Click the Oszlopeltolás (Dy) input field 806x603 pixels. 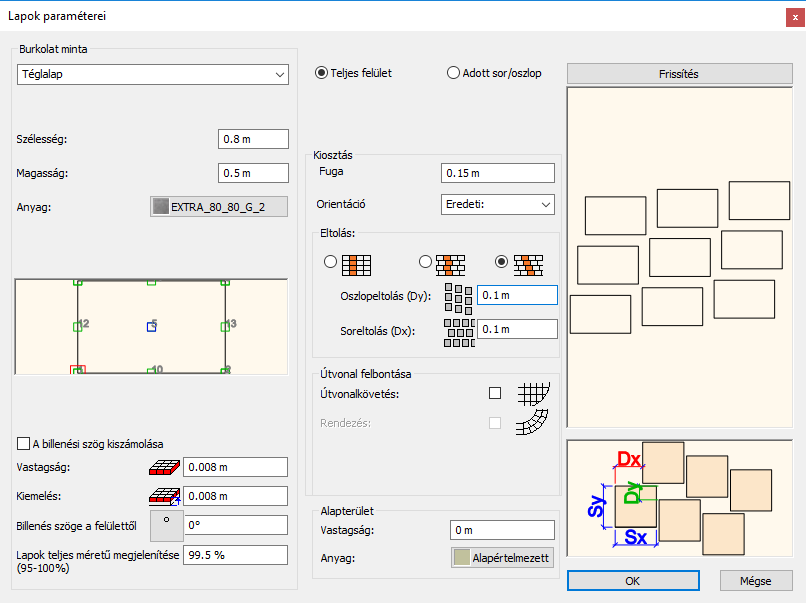[x=517, y=295]
